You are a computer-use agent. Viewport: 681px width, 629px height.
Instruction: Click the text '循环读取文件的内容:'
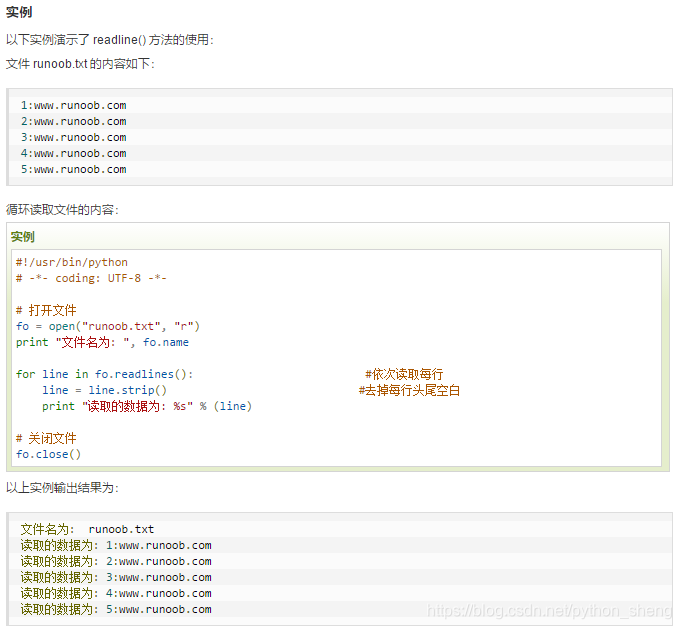point(62,210)
